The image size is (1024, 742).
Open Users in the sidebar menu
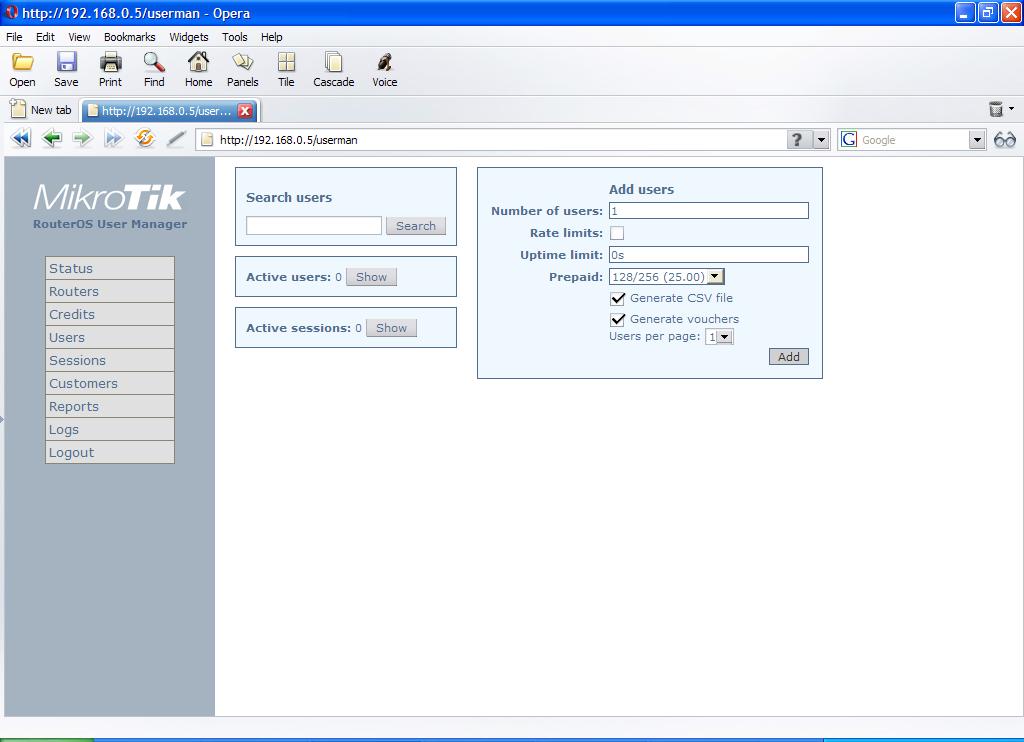[x=110, y=337]
